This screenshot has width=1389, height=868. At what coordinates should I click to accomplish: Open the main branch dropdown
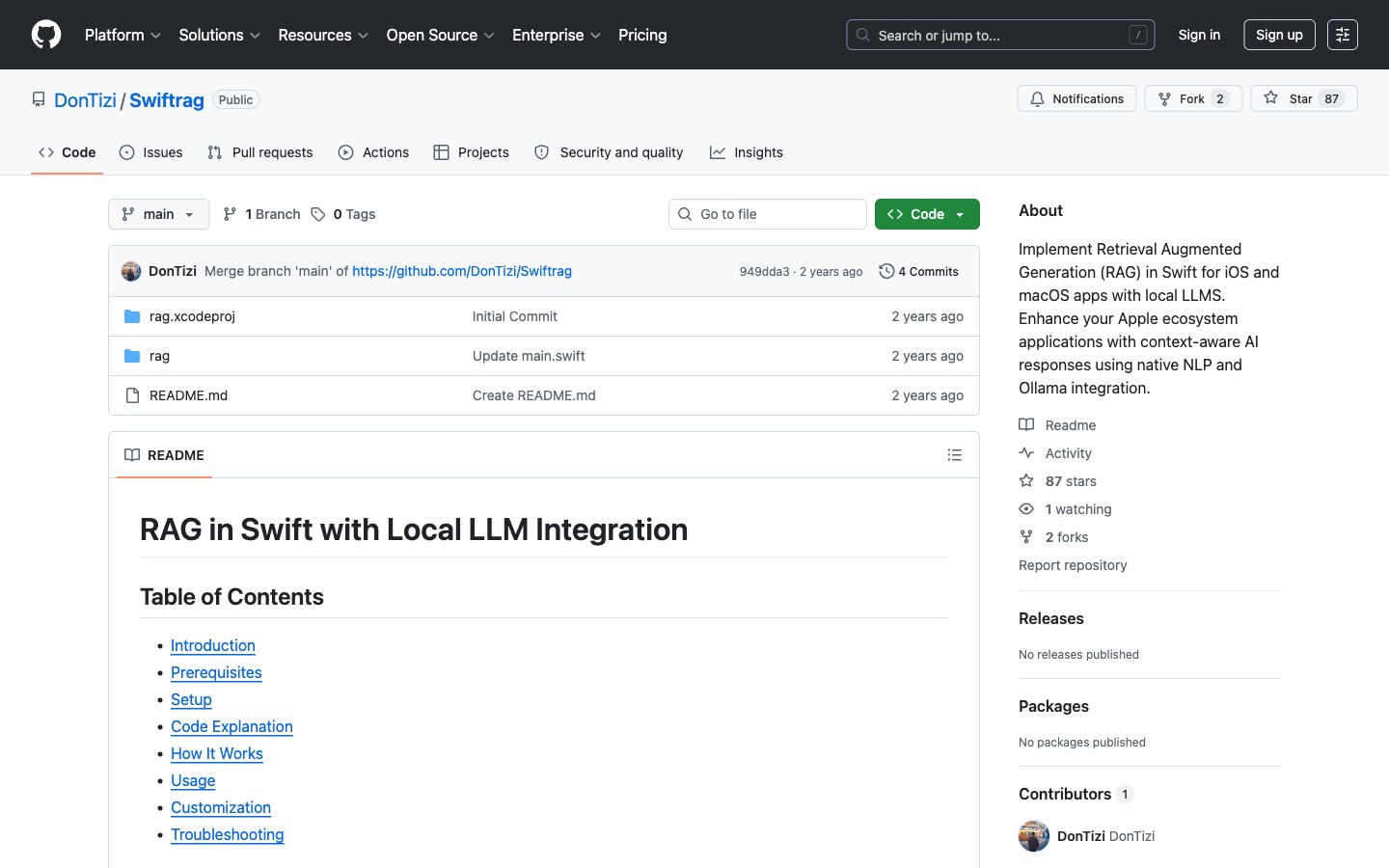(159, 214)
